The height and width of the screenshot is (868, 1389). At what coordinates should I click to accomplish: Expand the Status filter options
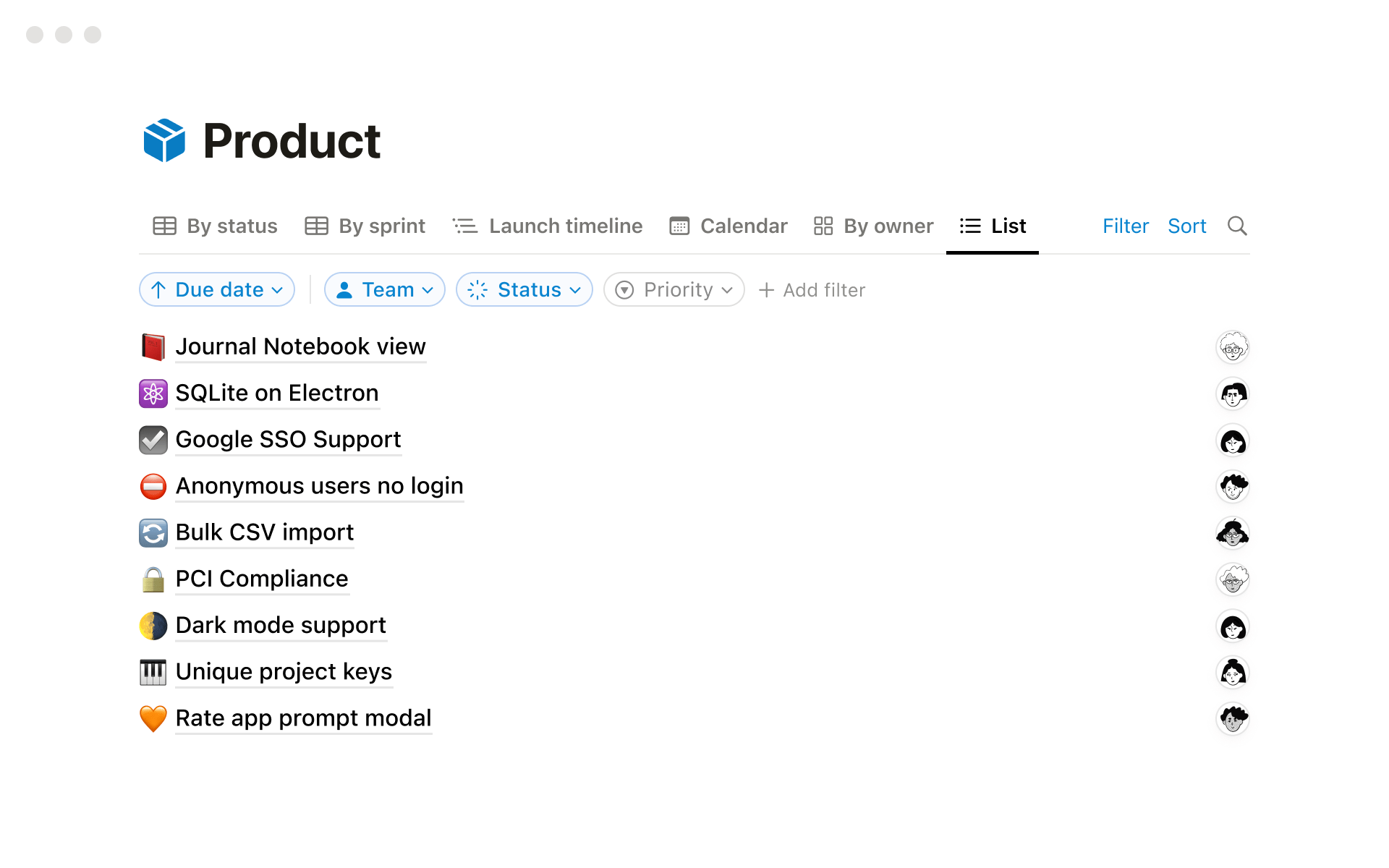524,289
